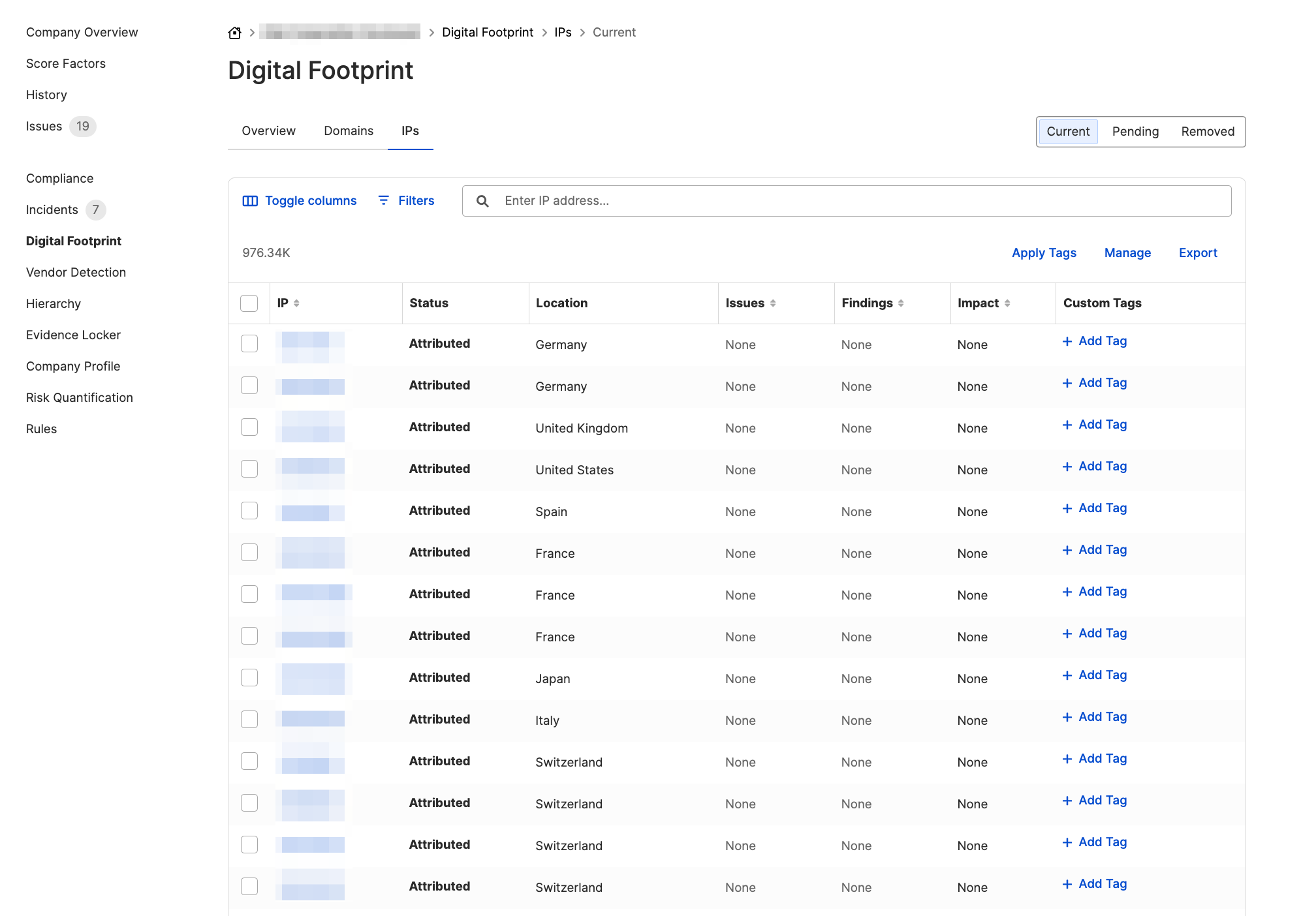Viewport: 1316px width, 916px height.
Task: Click the Export link
Action: click(1198, 252)
